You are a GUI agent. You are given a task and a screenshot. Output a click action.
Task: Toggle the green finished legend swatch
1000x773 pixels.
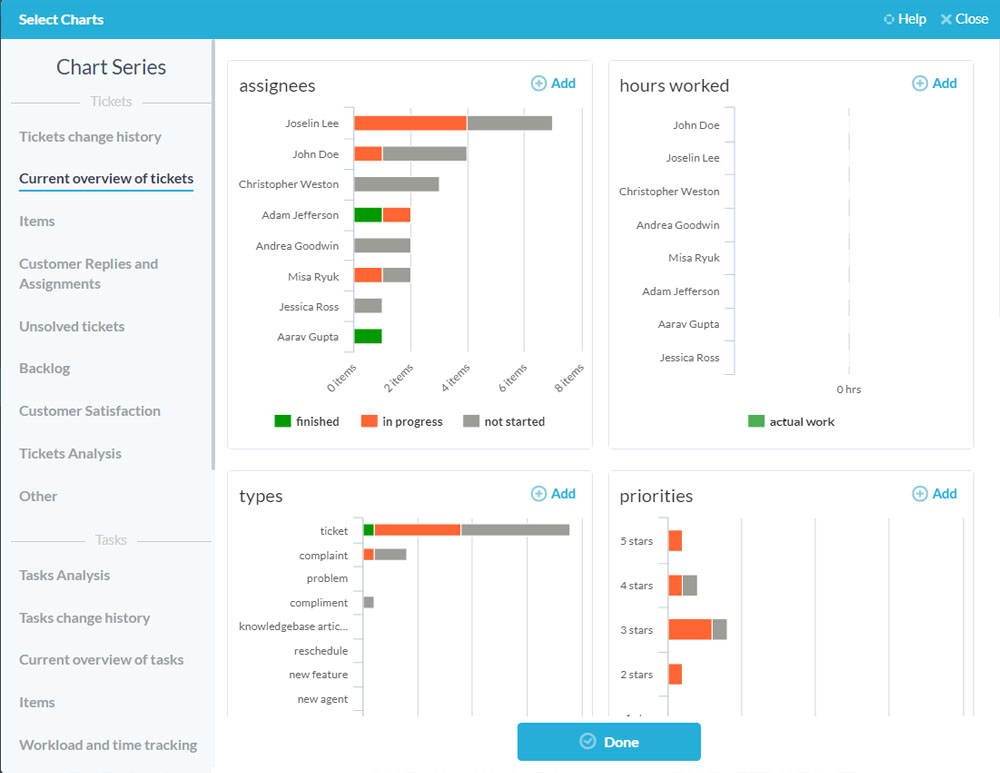(282, 421)
